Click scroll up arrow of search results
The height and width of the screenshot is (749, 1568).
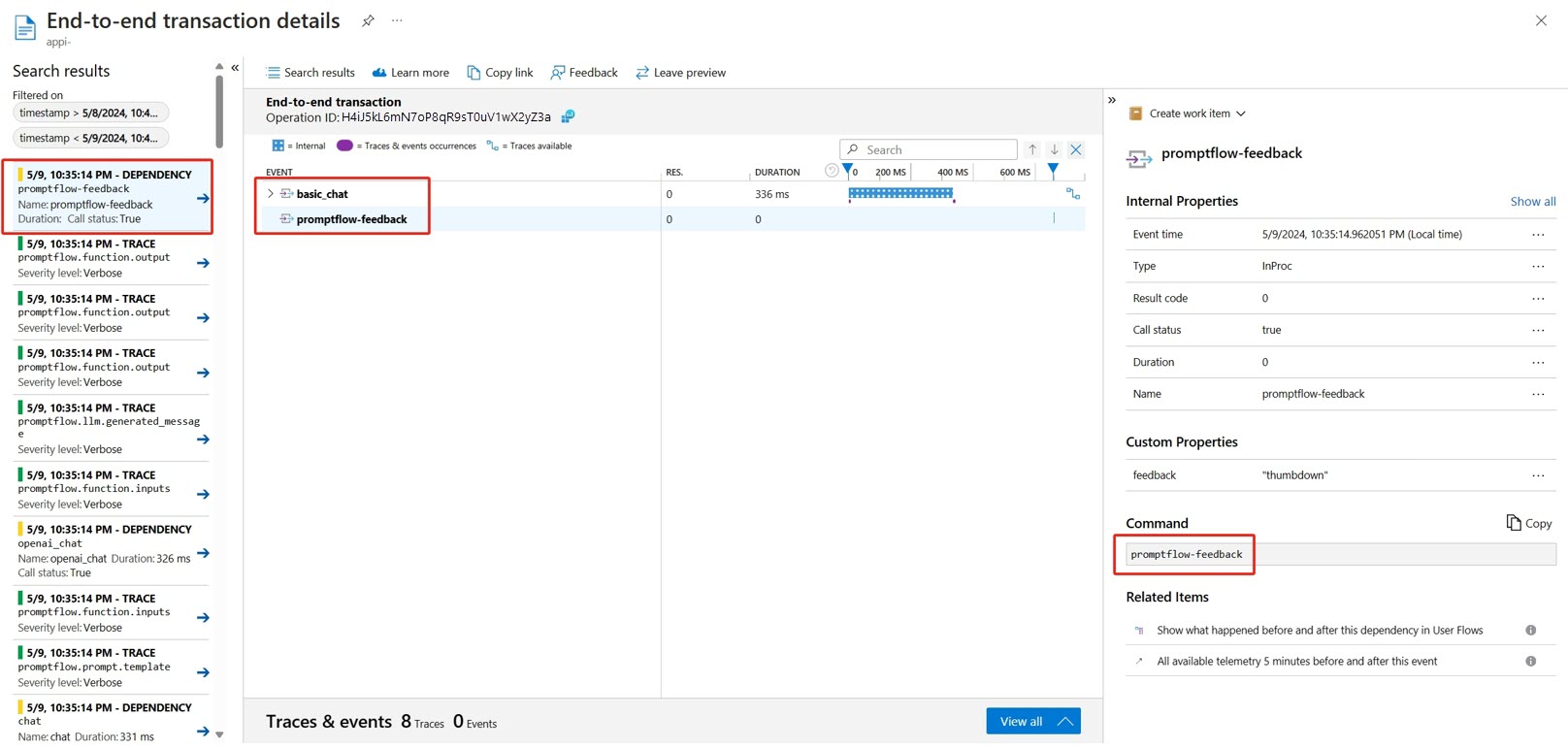point(219,67)
